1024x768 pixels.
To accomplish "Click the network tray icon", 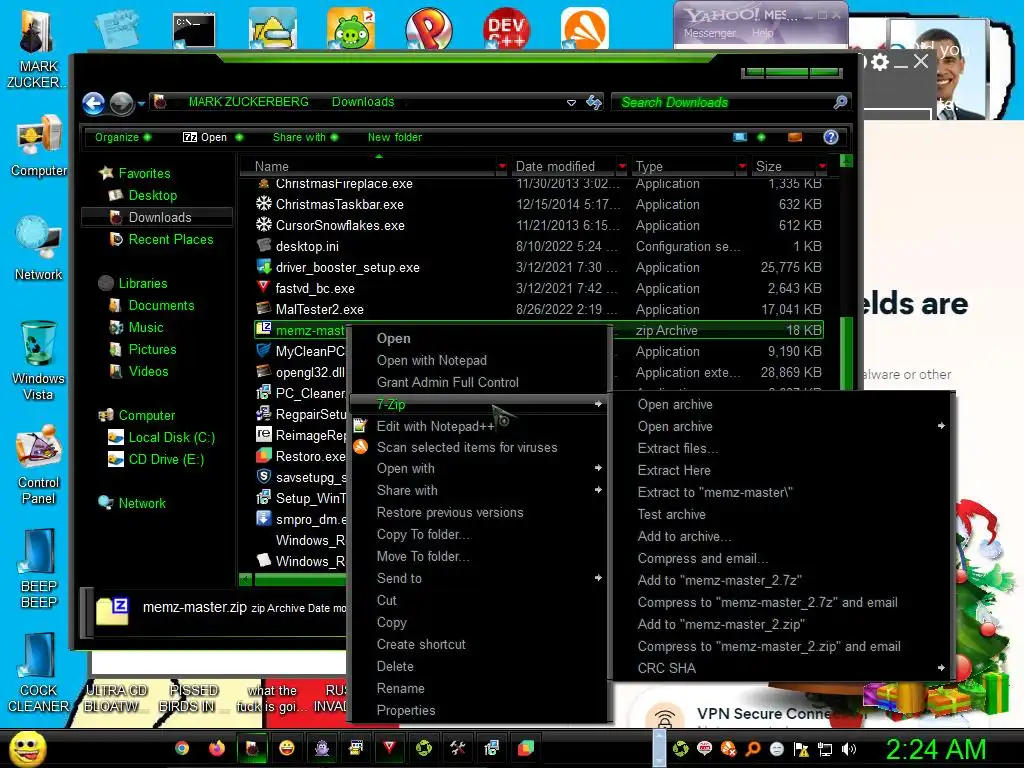I will 825,749.
